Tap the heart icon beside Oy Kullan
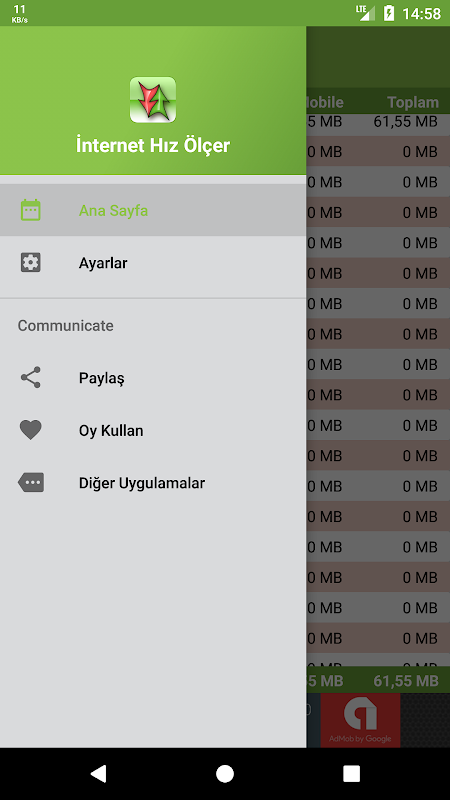Viewport: 450px width, 800px height. click(x=31, y=430)
